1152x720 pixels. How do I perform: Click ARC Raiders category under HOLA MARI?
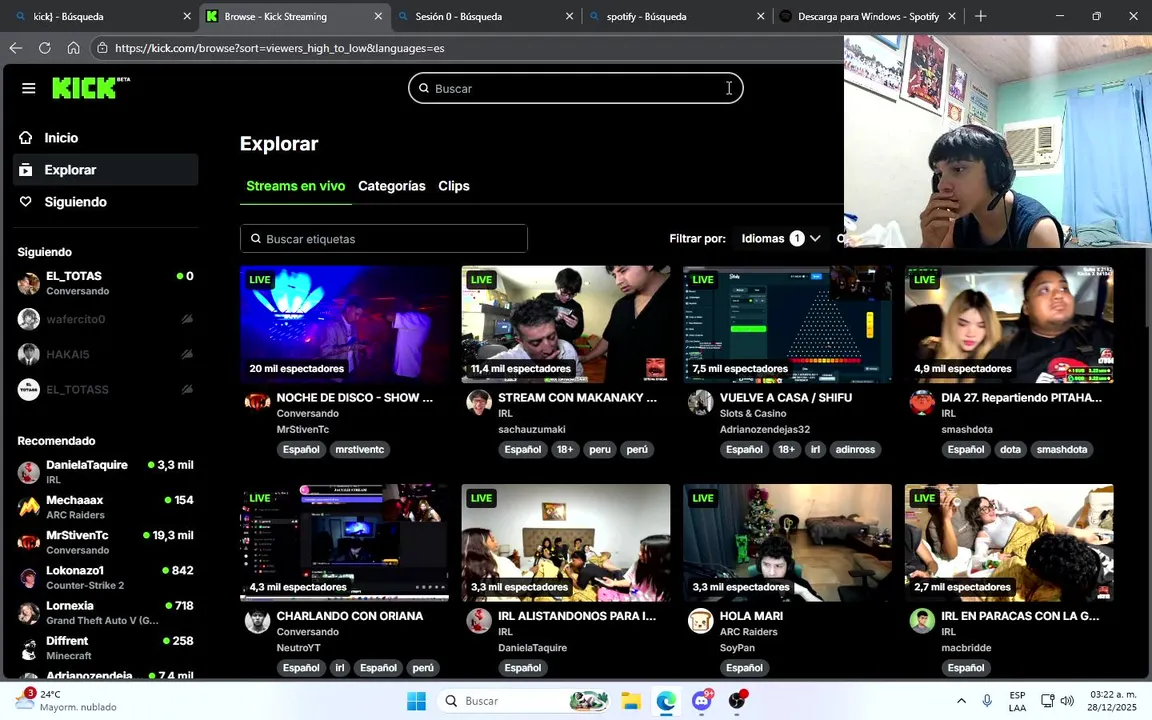point(749,632)
